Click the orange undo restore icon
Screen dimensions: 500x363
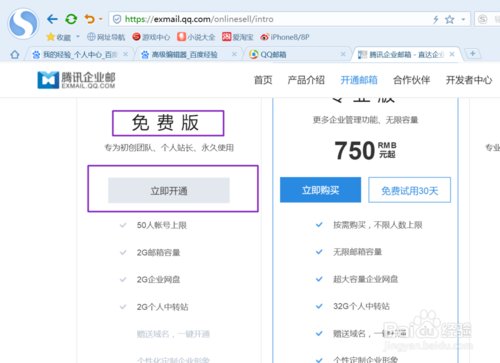click(x=89, y=19)
